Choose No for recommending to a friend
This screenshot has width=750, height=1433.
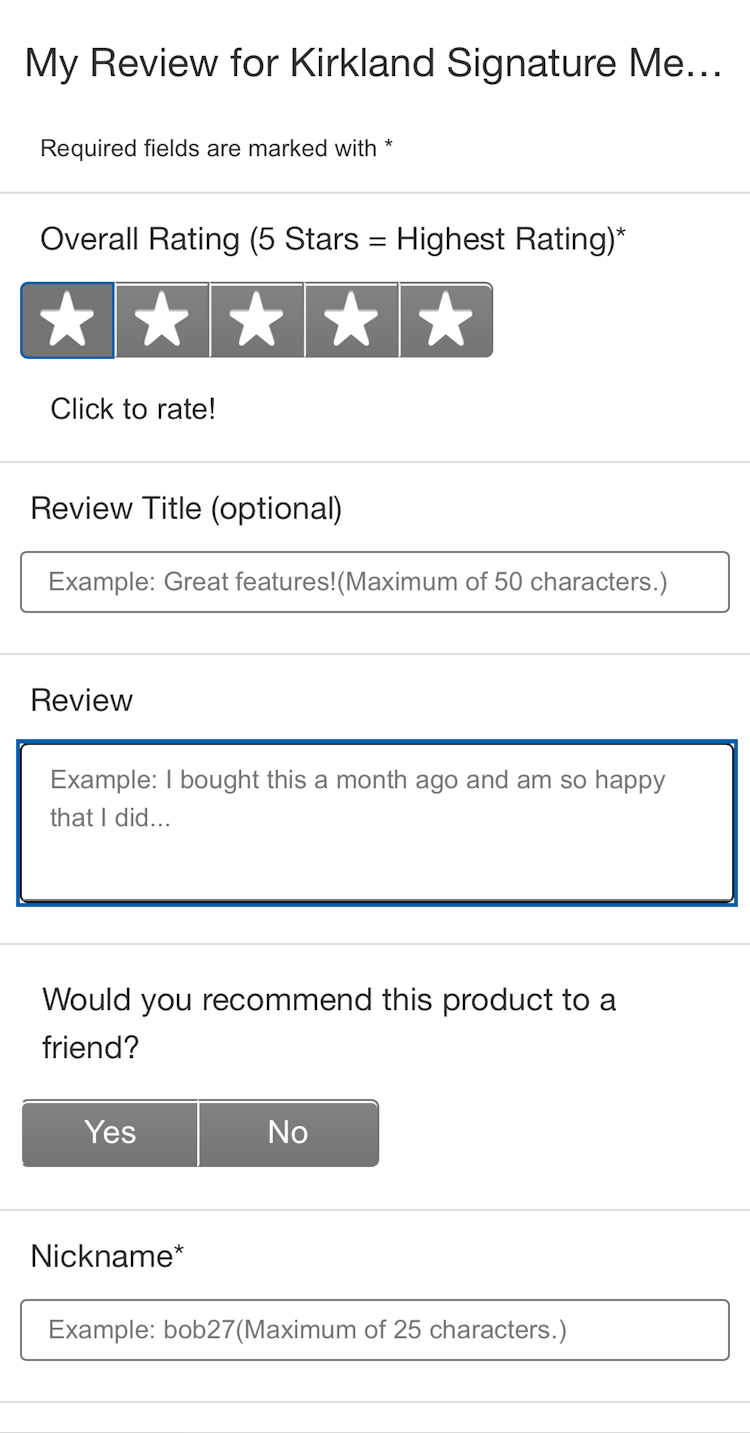click(288, 1132)
